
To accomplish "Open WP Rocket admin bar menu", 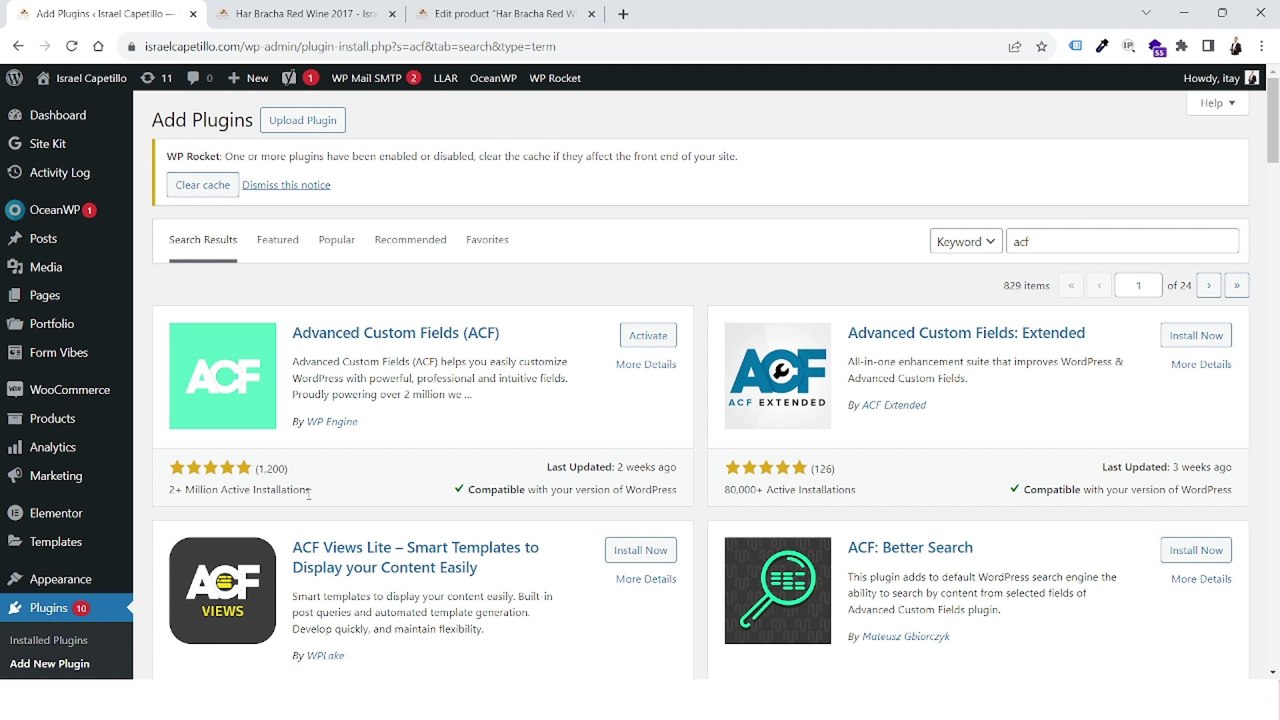I will (x=555, y=78).
